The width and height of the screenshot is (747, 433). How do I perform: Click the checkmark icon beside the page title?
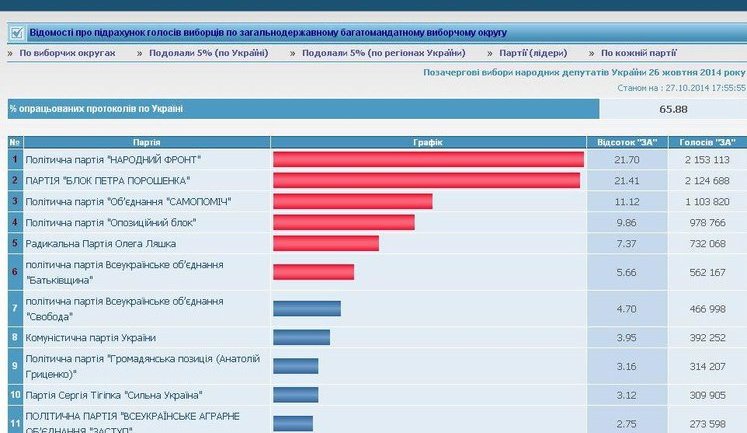[17, 33]
